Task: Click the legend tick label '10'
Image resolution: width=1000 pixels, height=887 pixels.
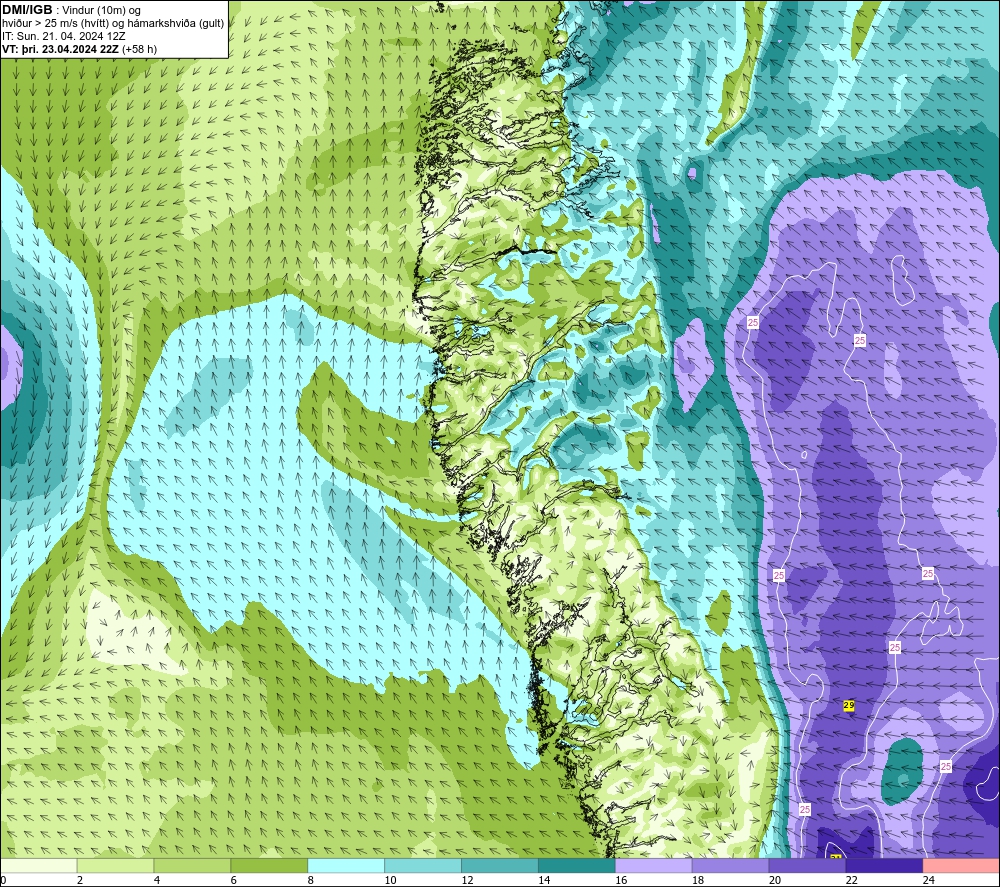Action: pyautogui.click(x=390, y=880)
